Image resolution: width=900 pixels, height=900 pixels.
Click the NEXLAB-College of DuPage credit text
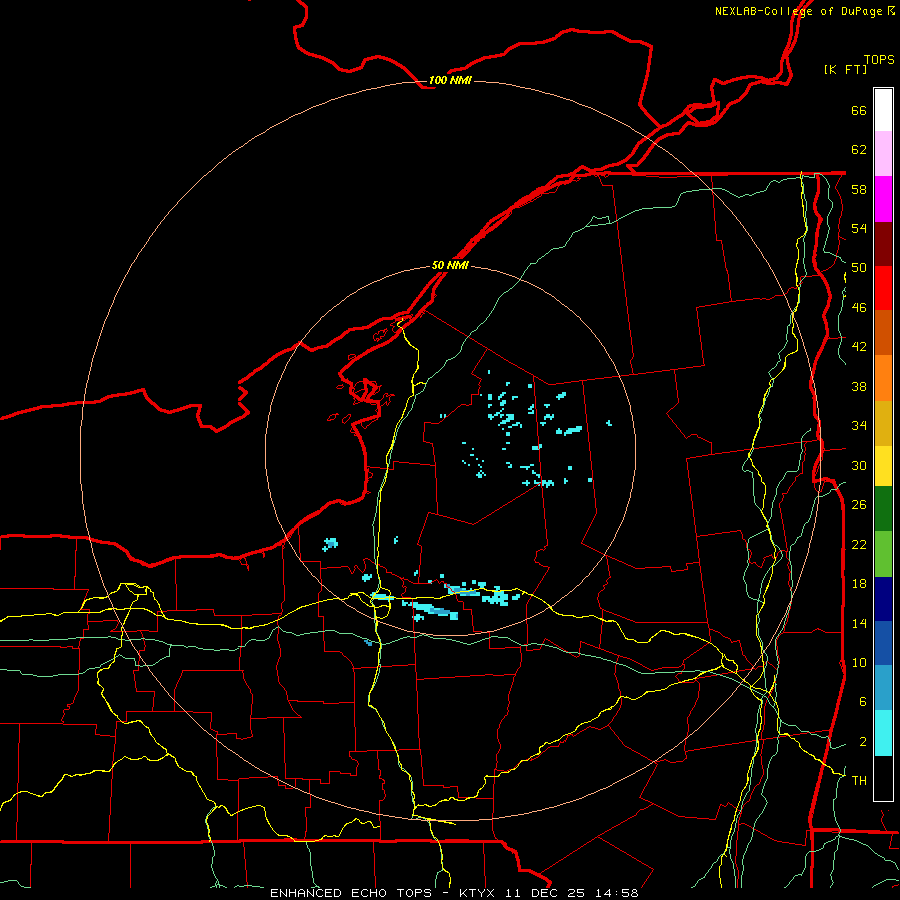pyautogui.click(x=798, y=11)
